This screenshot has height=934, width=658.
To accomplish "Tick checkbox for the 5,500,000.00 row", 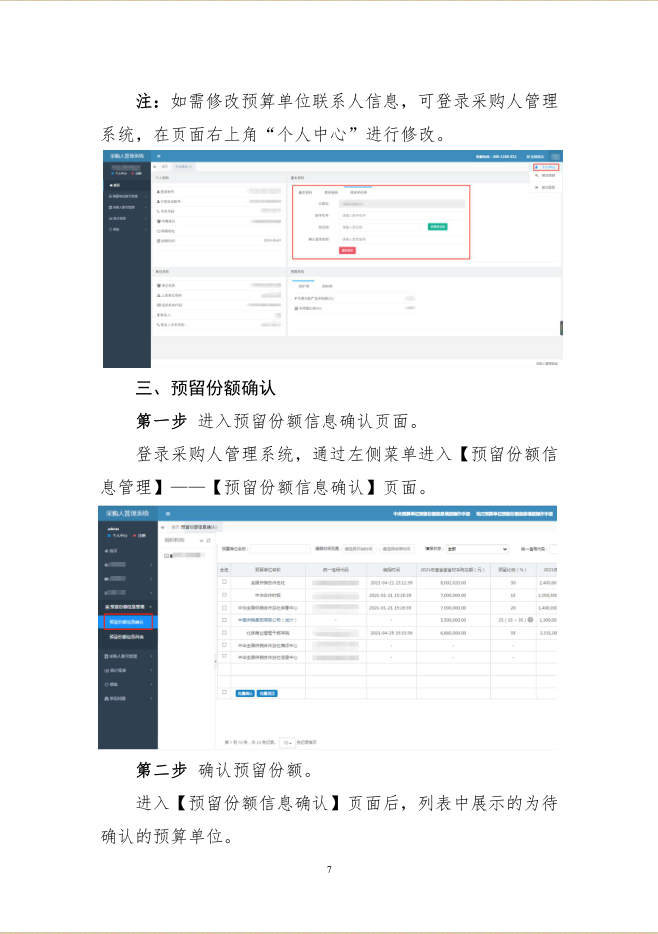I will (x=224, y=620).
